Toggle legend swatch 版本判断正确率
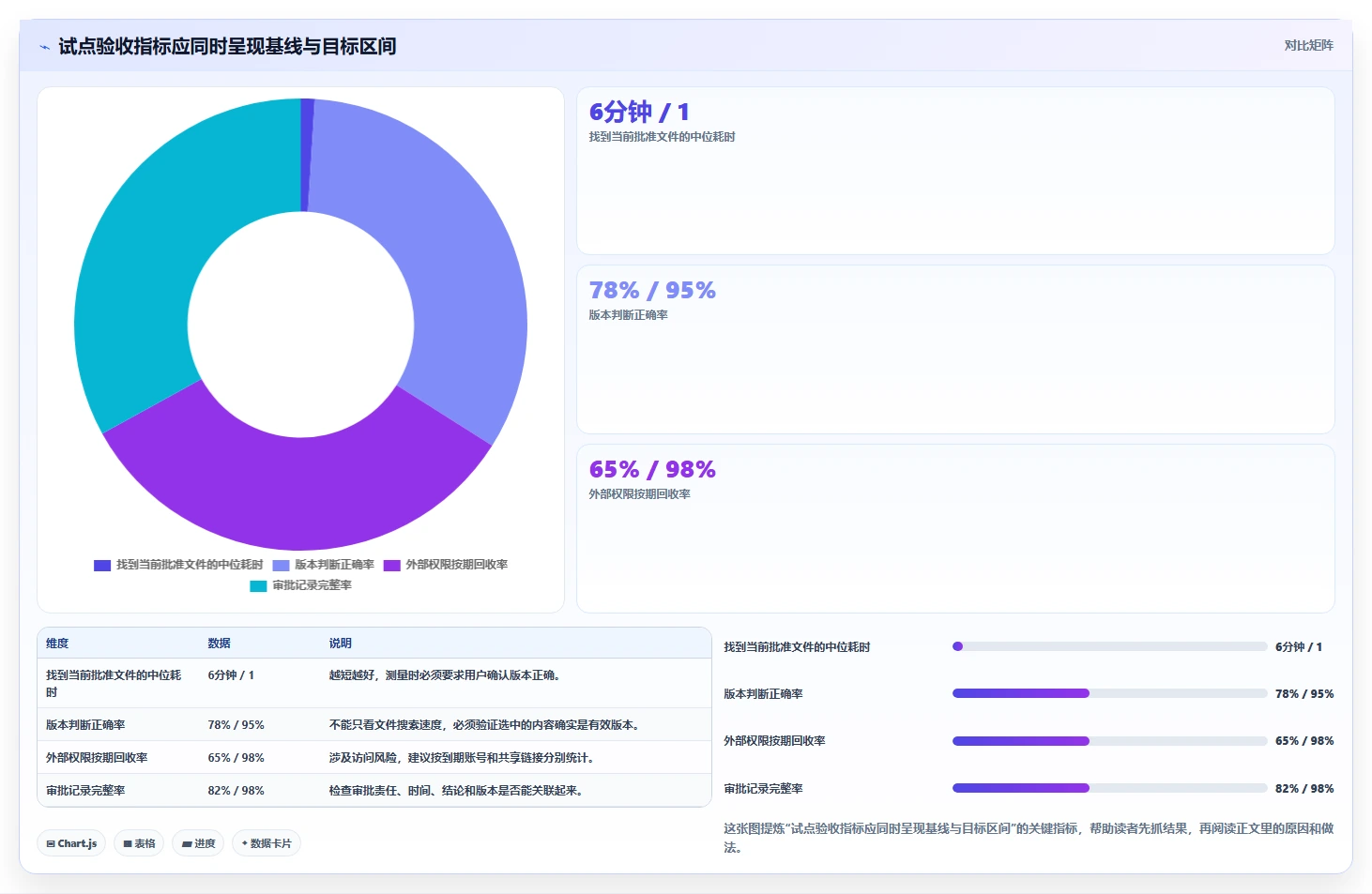This screenshot has height=894, width=1372. [281, 566]
